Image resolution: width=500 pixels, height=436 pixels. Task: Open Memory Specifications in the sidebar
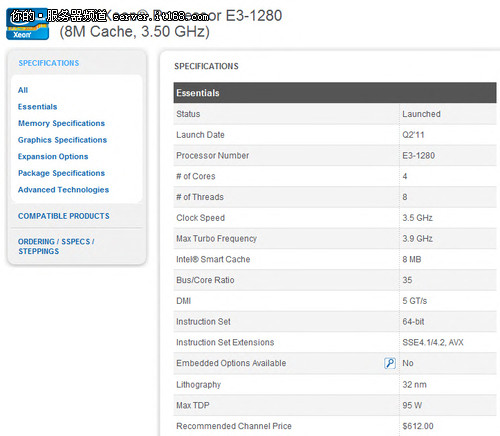point(61,123)
